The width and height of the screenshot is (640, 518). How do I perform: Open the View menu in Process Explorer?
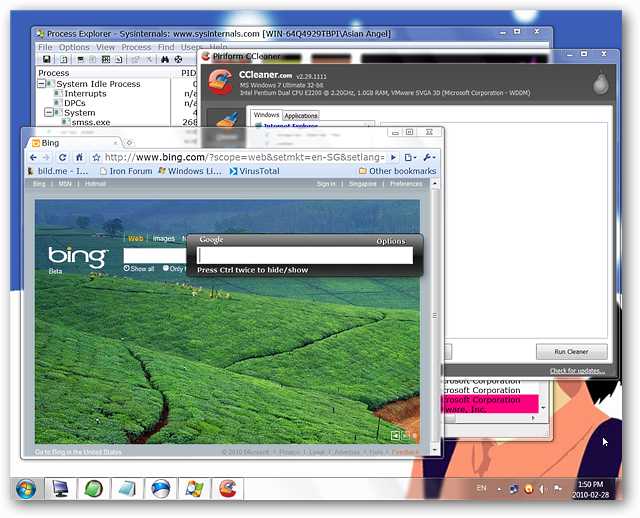[x=105, y=47]
